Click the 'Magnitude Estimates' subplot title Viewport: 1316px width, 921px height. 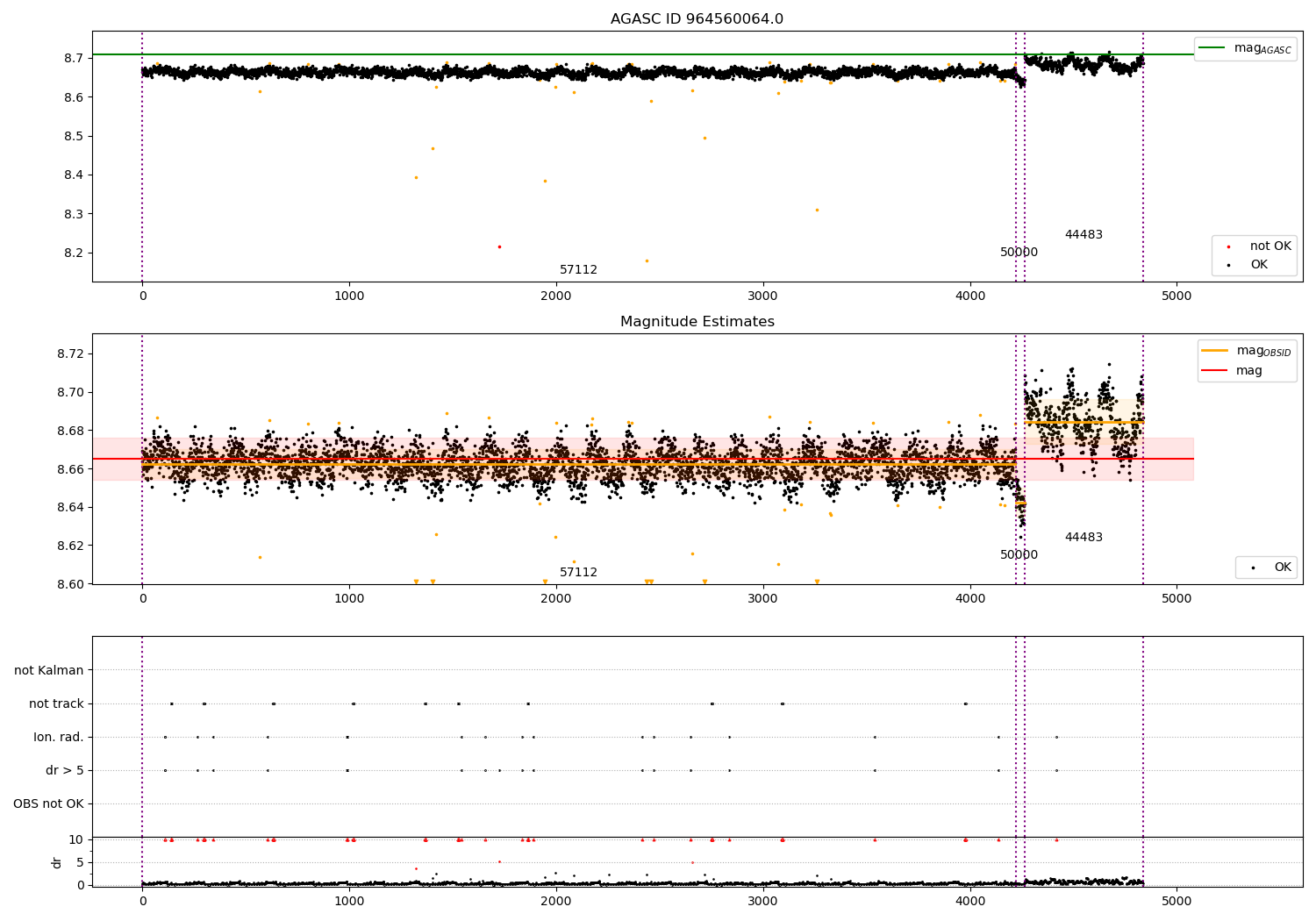coord(697,322)
